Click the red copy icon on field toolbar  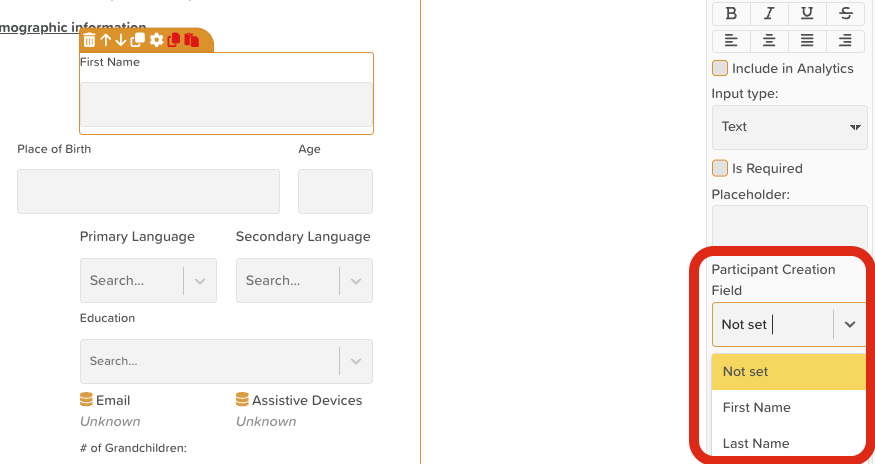(174, 40)
